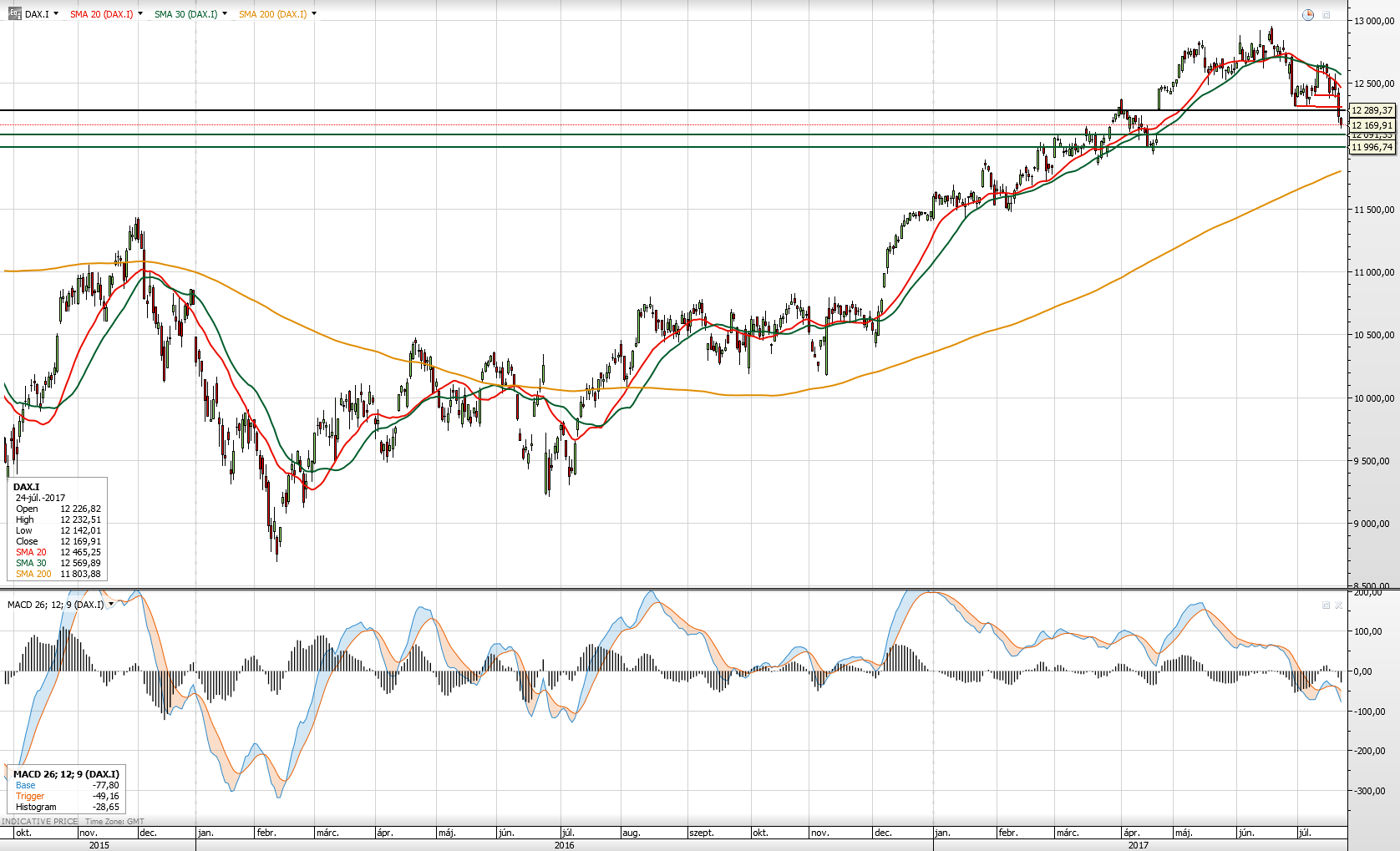Click the aug. month label on time axis
Screen dimensions: 1400x851
(631, 833)
